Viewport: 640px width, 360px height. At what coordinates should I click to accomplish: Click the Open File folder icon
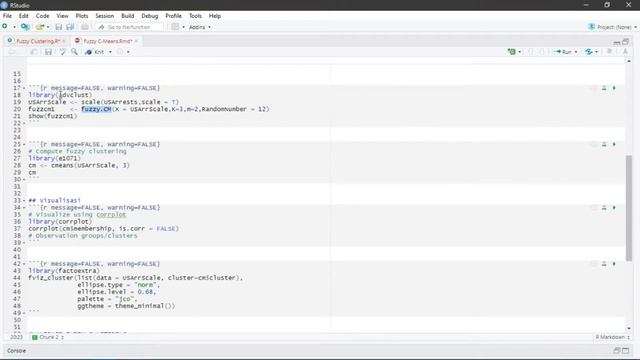coord(40,27)
